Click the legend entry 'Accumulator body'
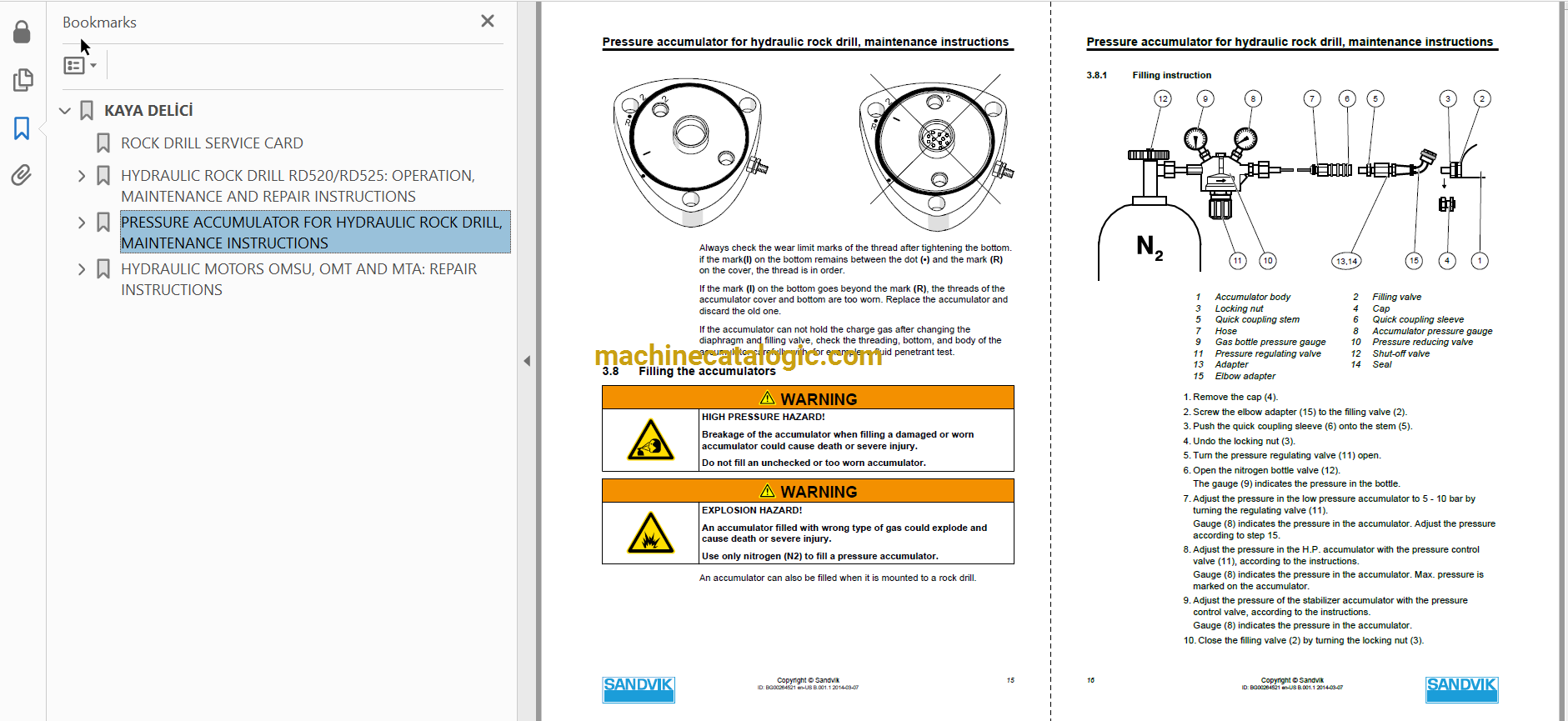 (x=1252, y=297)
